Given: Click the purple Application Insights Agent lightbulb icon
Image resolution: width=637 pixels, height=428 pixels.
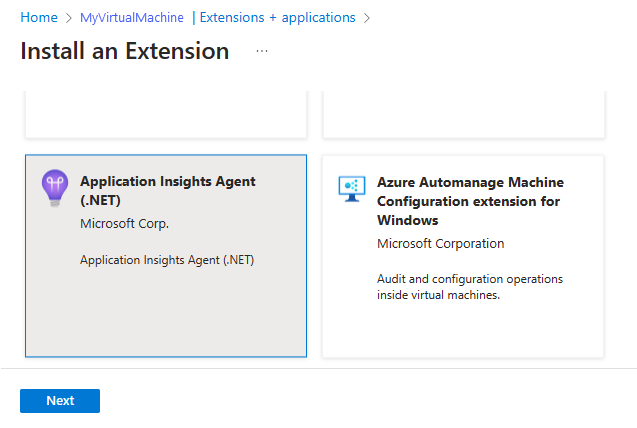Looking at the screenshot, I should (x=53, y=187).
